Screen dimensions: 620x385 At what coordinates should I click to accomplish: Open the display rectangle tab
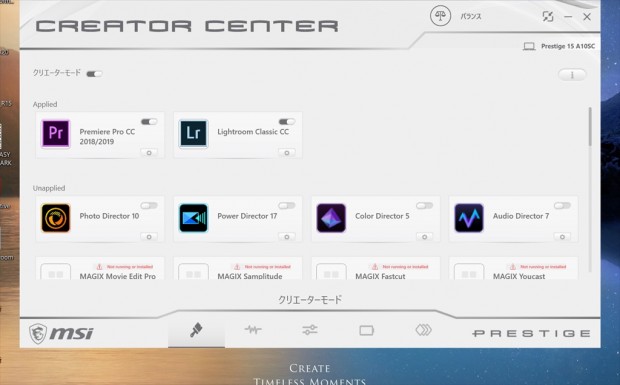point(367,330)
